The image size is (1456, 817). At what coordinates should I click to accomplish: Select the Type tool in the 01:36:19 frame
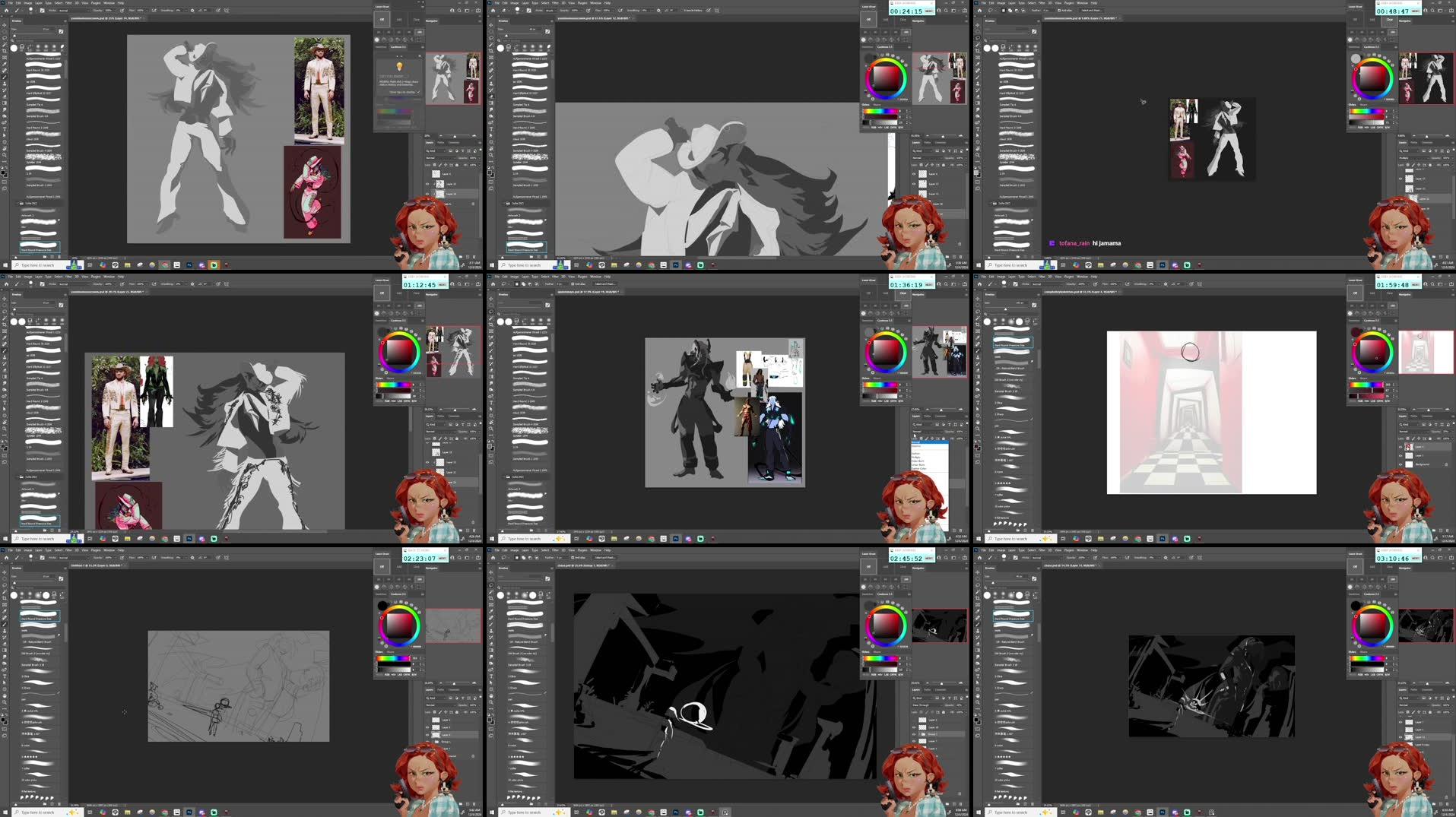(x=491, y=402)
